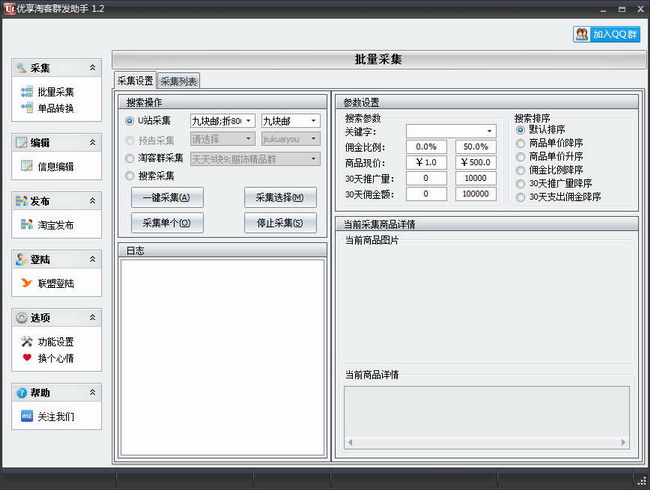Click the single item convert (单品转换) icon
This screenshot has width=650, height=490.
(27, 108)
